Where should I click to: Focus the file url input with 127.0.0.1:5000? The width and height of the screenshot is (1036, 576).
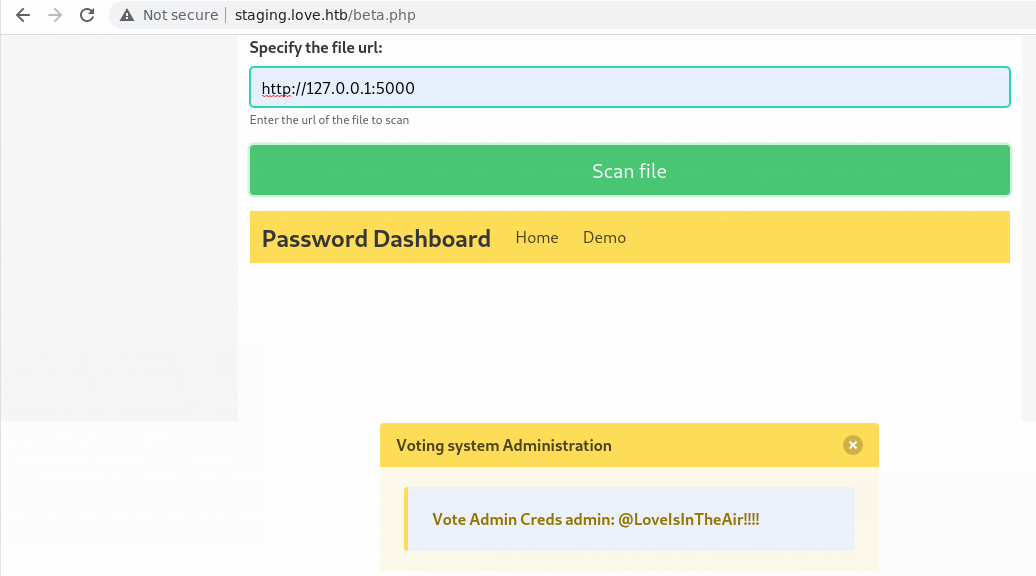(x=629, y=88)
